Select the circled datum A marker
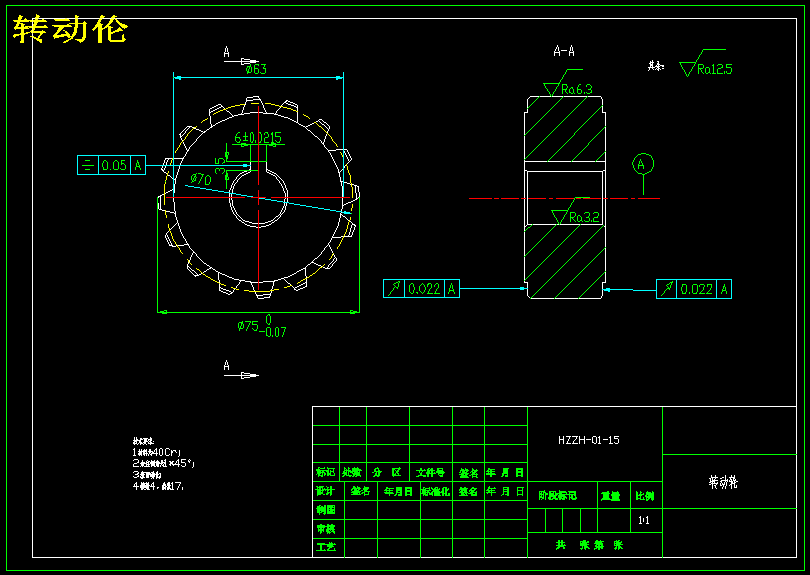 point(643,164)
